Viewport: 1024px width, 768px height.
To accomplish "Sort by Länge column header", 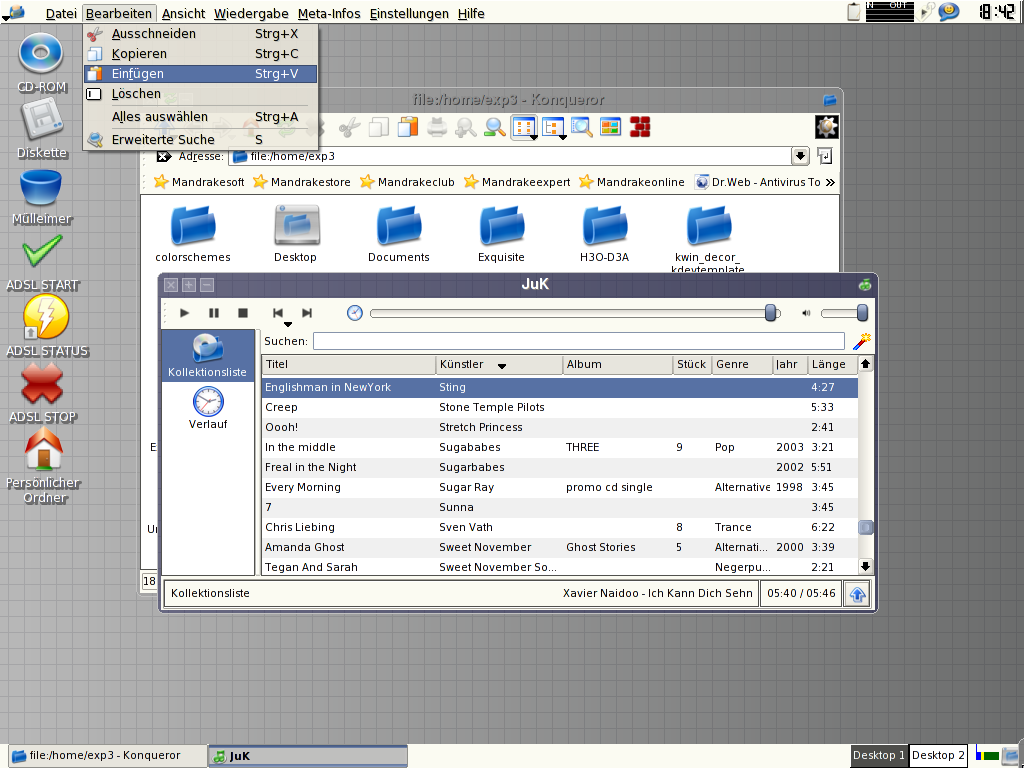I will [832, 364].
